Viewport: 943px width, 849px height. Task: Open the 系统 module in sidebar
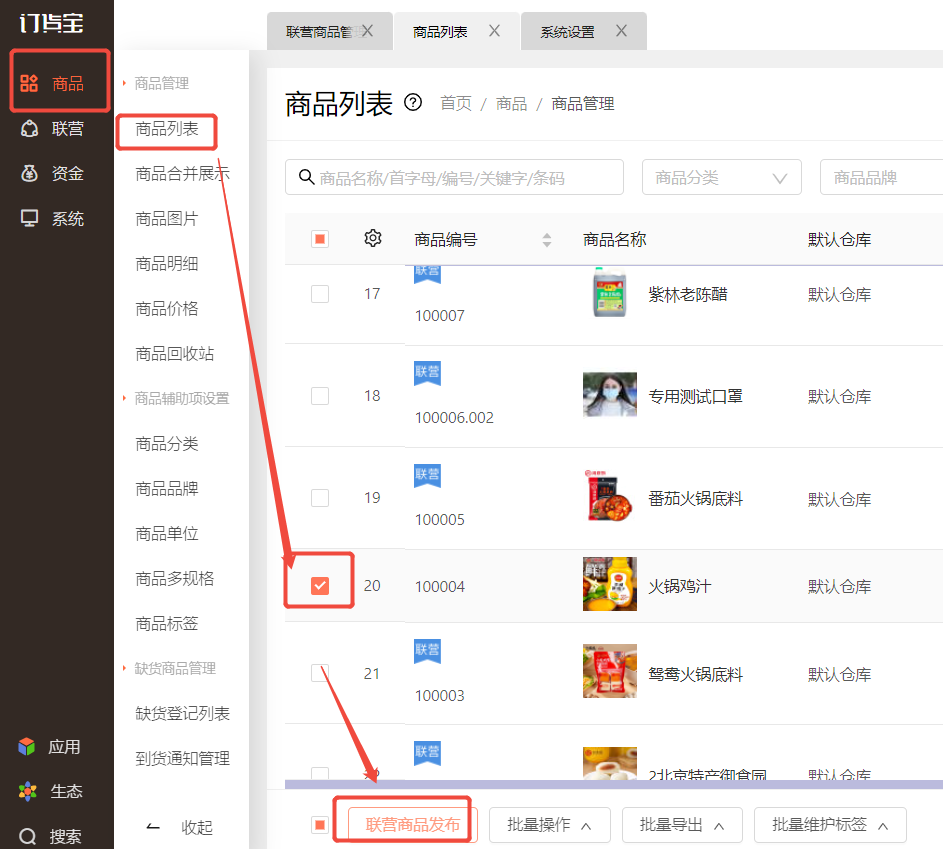point(52,218)
